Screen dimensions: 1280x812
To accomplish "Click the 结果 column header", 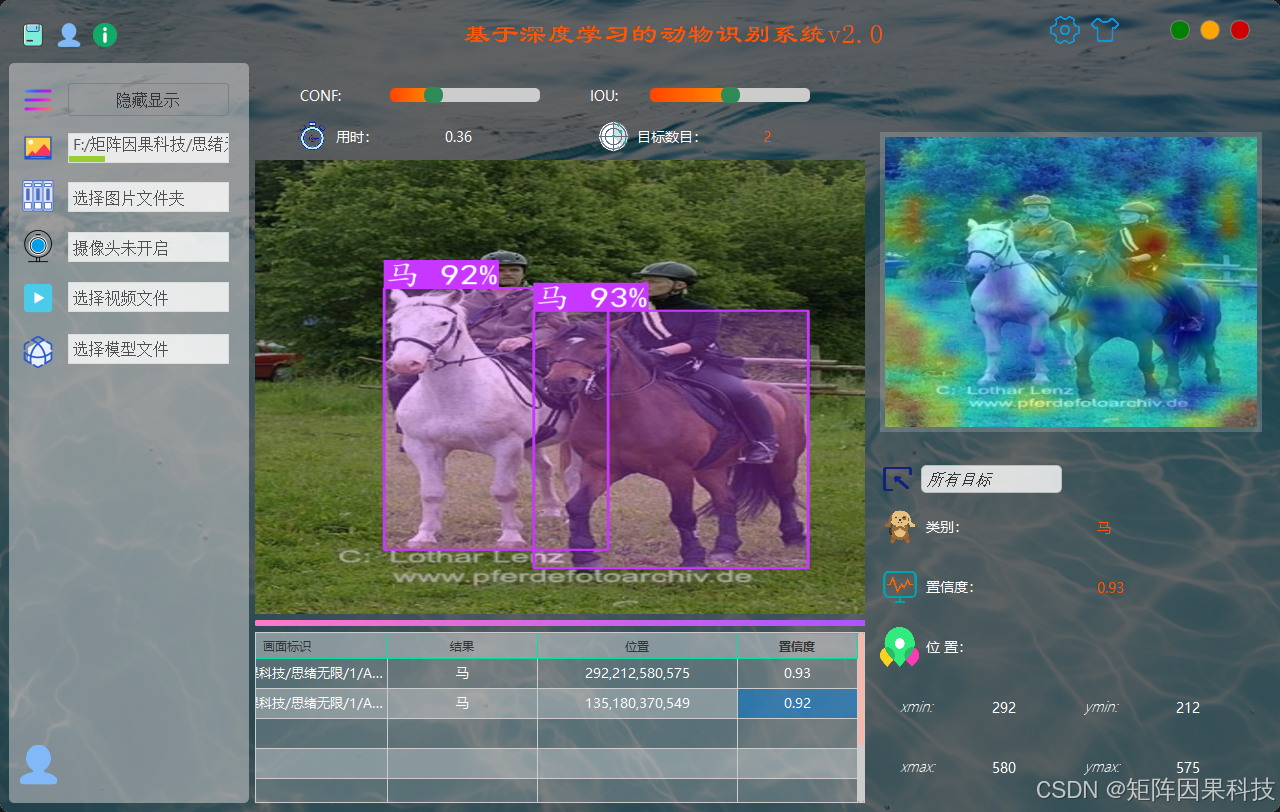I will (462, 647).
